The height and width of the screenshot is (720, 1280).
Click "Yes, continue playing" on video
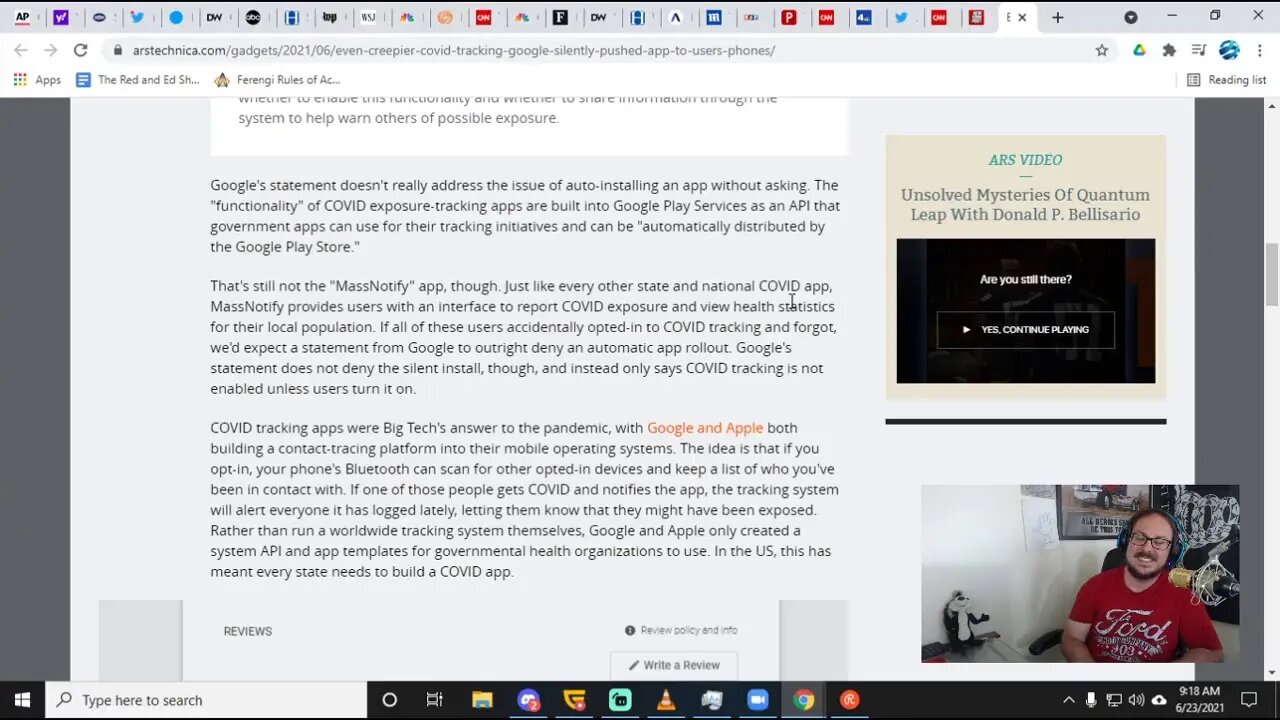[x=1025, y=329]
